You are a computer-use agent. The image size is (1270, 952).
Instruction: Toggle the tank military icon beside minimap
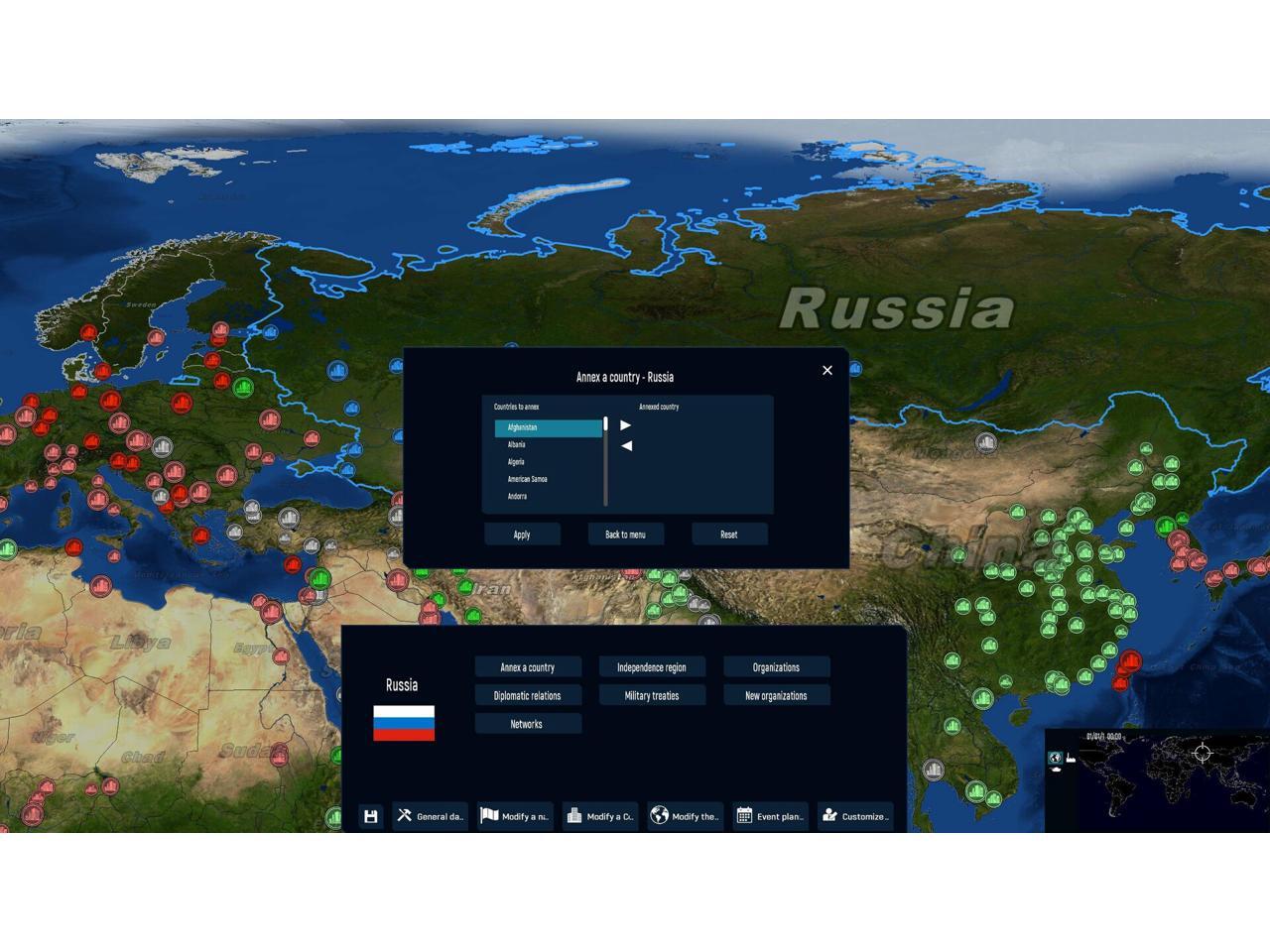tap(1056, 771)
